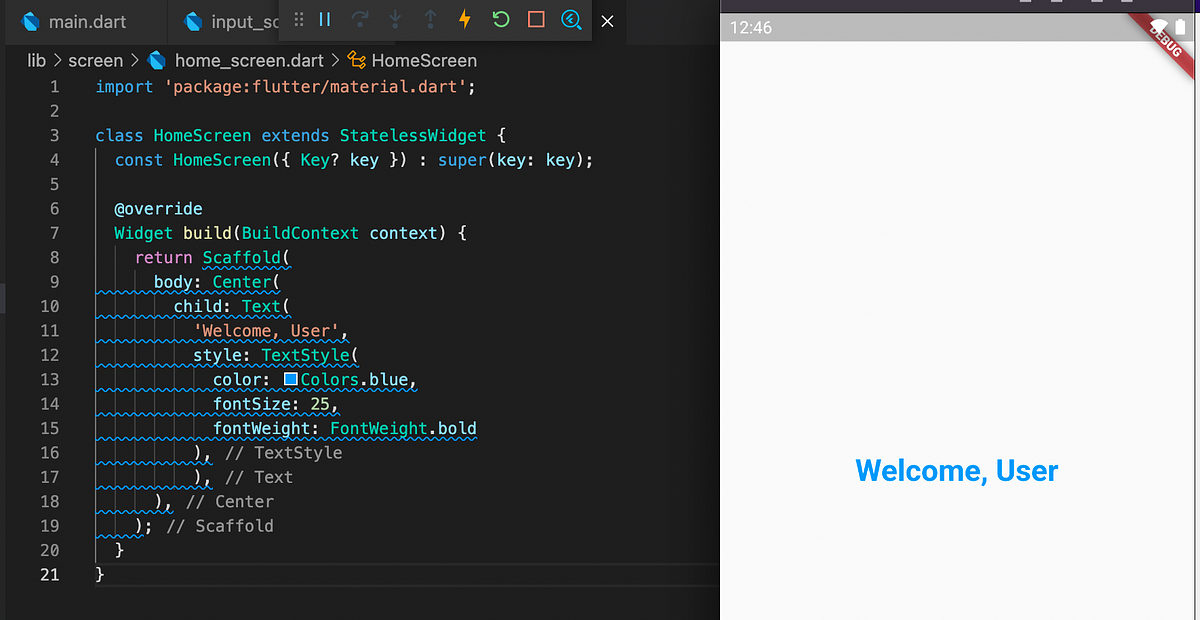
Task: Click line number 11 to set a breakpoint
Action: (x=51, y=330)
